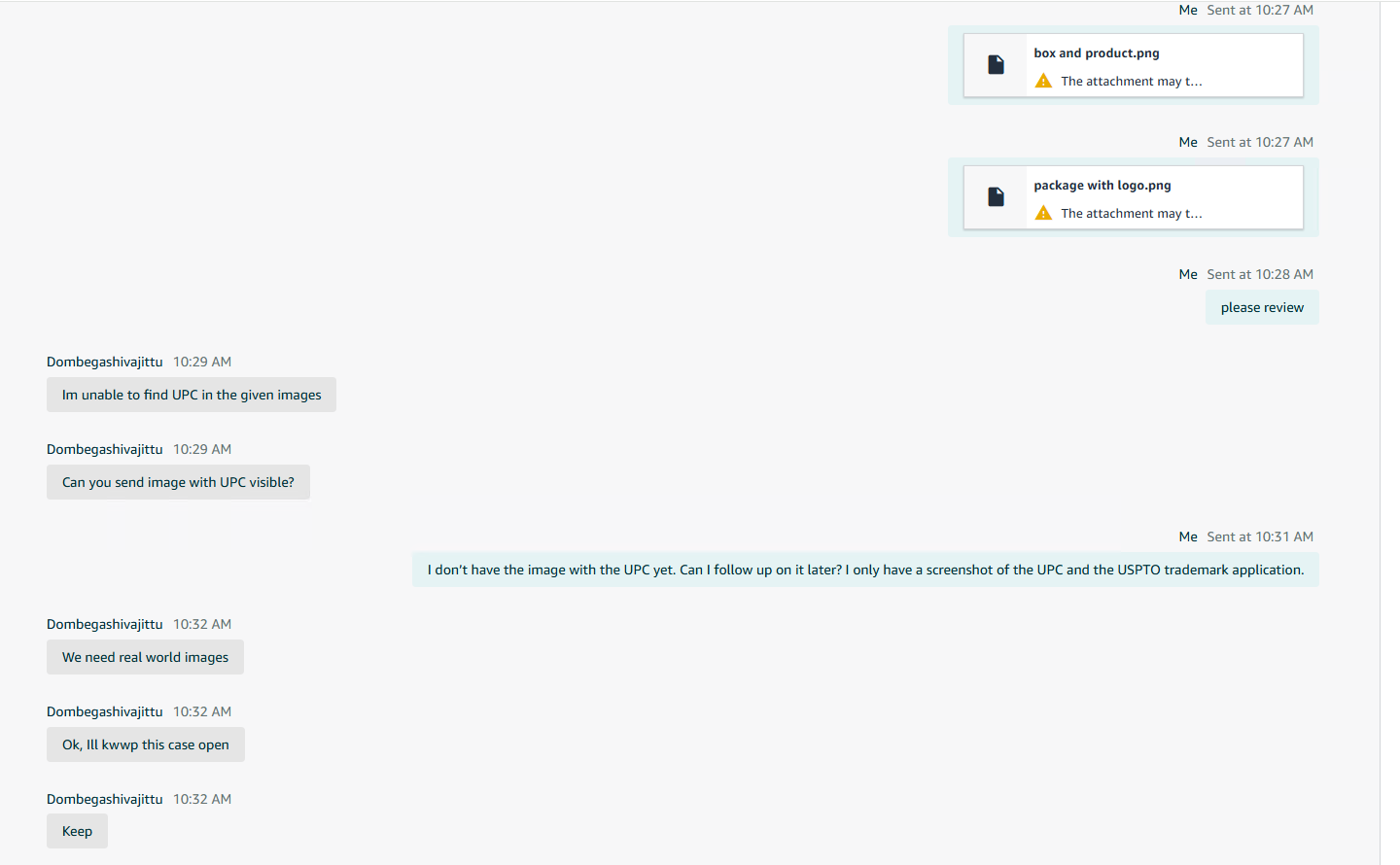Click the warning triangle under package with logo.png

click(1043, 214)
